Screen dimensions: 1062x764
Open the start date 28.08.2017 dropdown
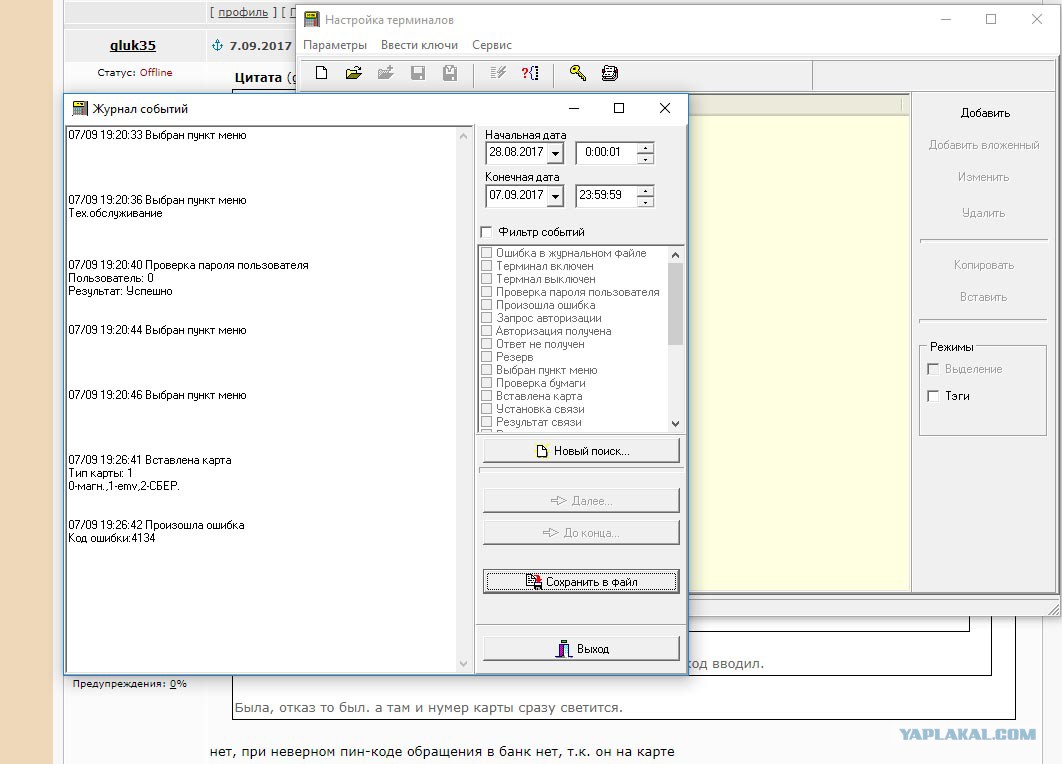pos(555,153)
